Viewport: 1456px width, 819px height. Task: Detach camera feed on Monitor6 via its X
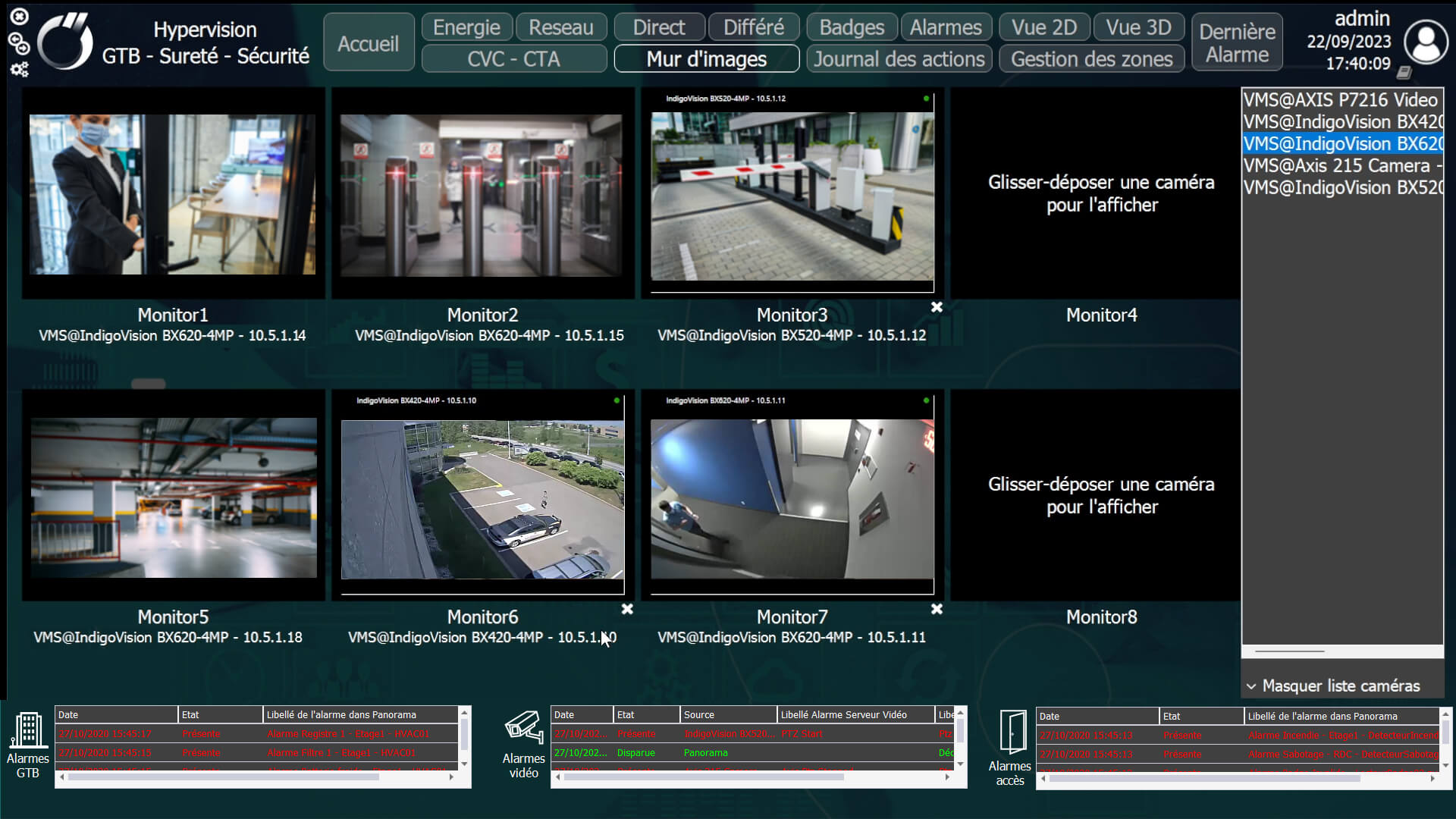point(627,610)
